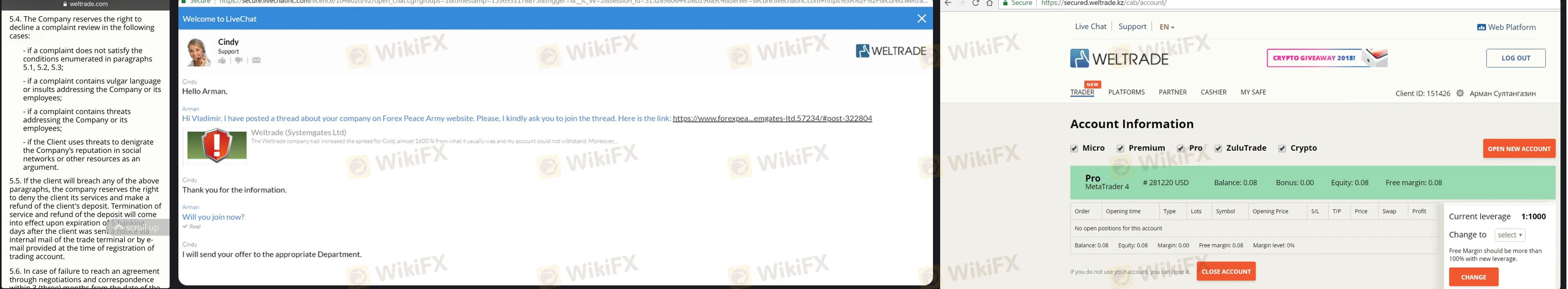Click the account settings gear icon

(x=1460, y=93)
